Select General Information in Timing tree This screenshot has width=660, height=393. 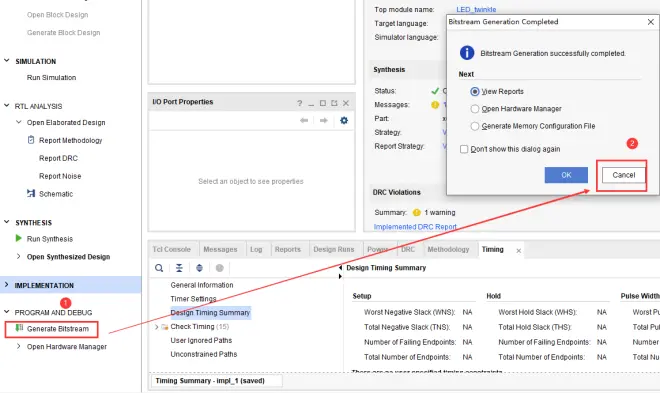[202, 285]
